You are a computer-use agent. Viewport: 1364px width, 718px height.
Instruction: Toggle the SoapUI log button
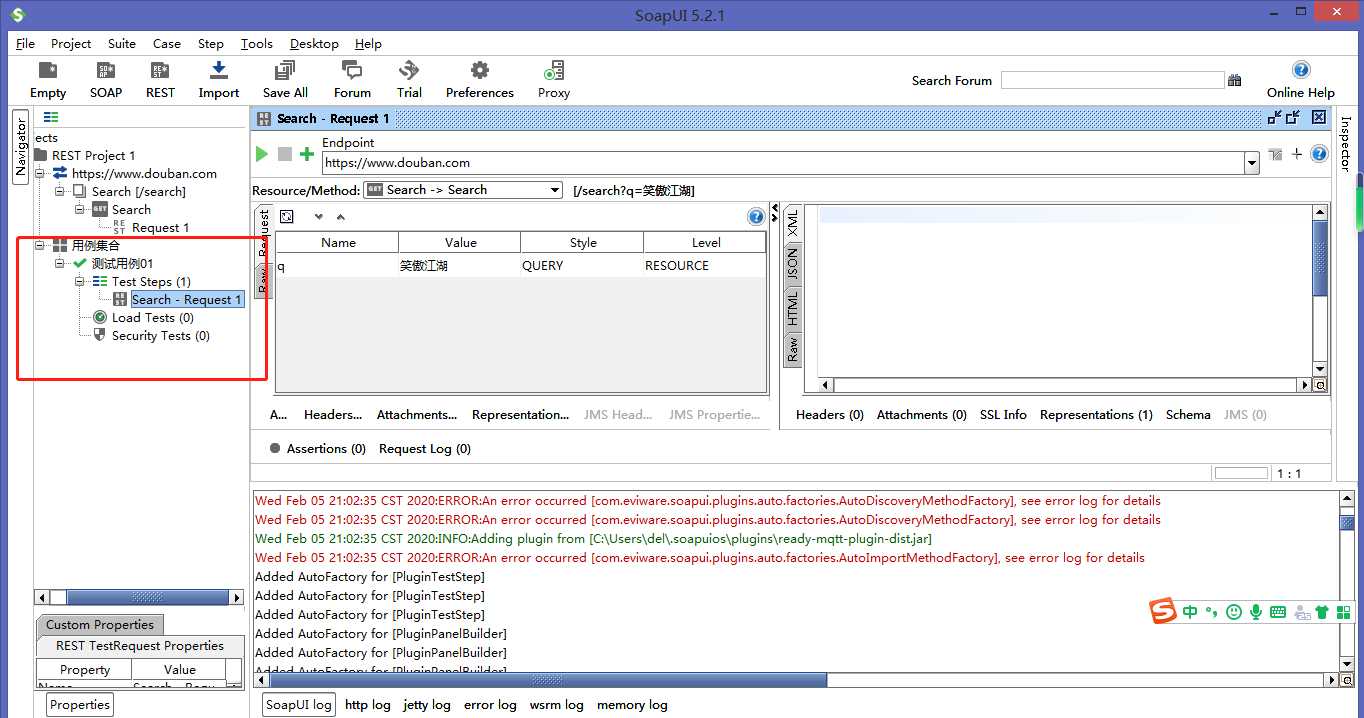point(298,704)
